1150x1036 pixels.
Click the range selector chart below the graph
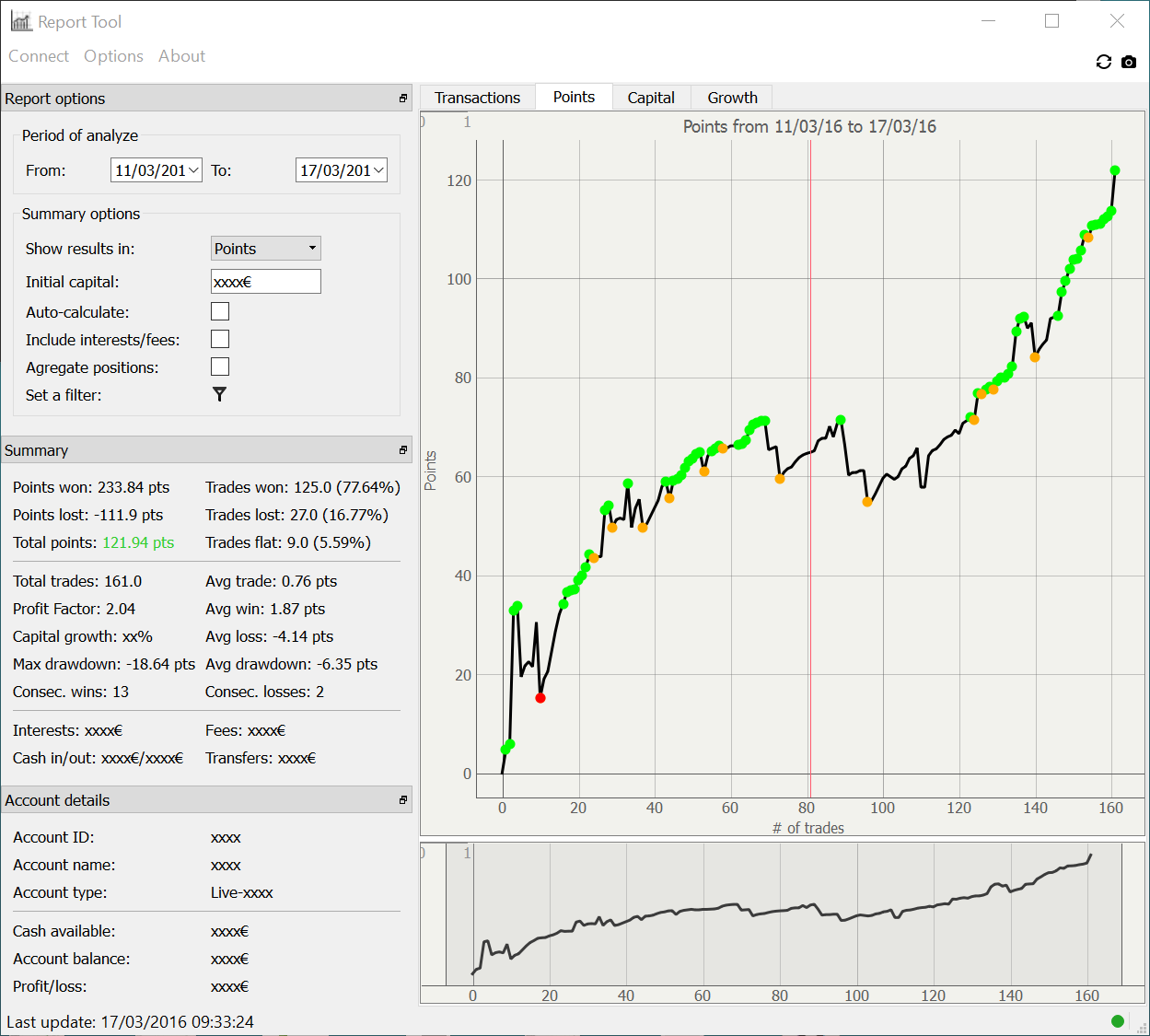[x=783, y=921]
